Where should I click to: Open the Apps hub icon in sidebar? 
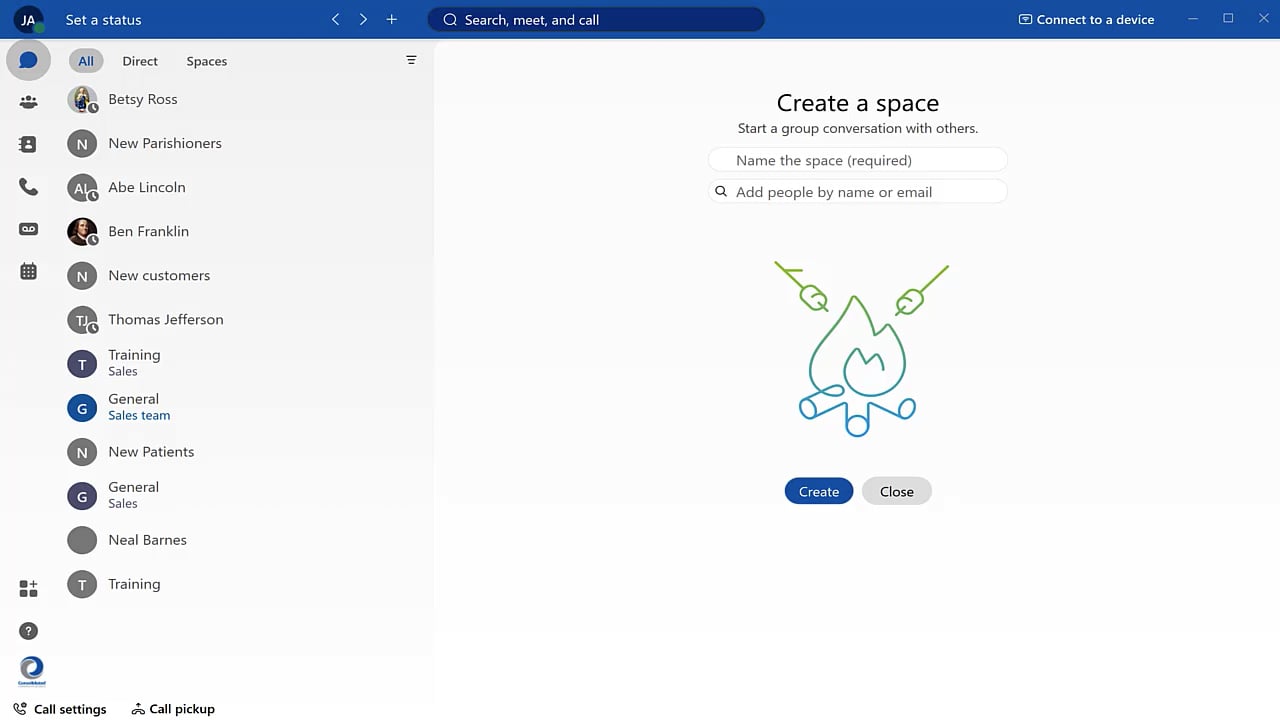28,589
